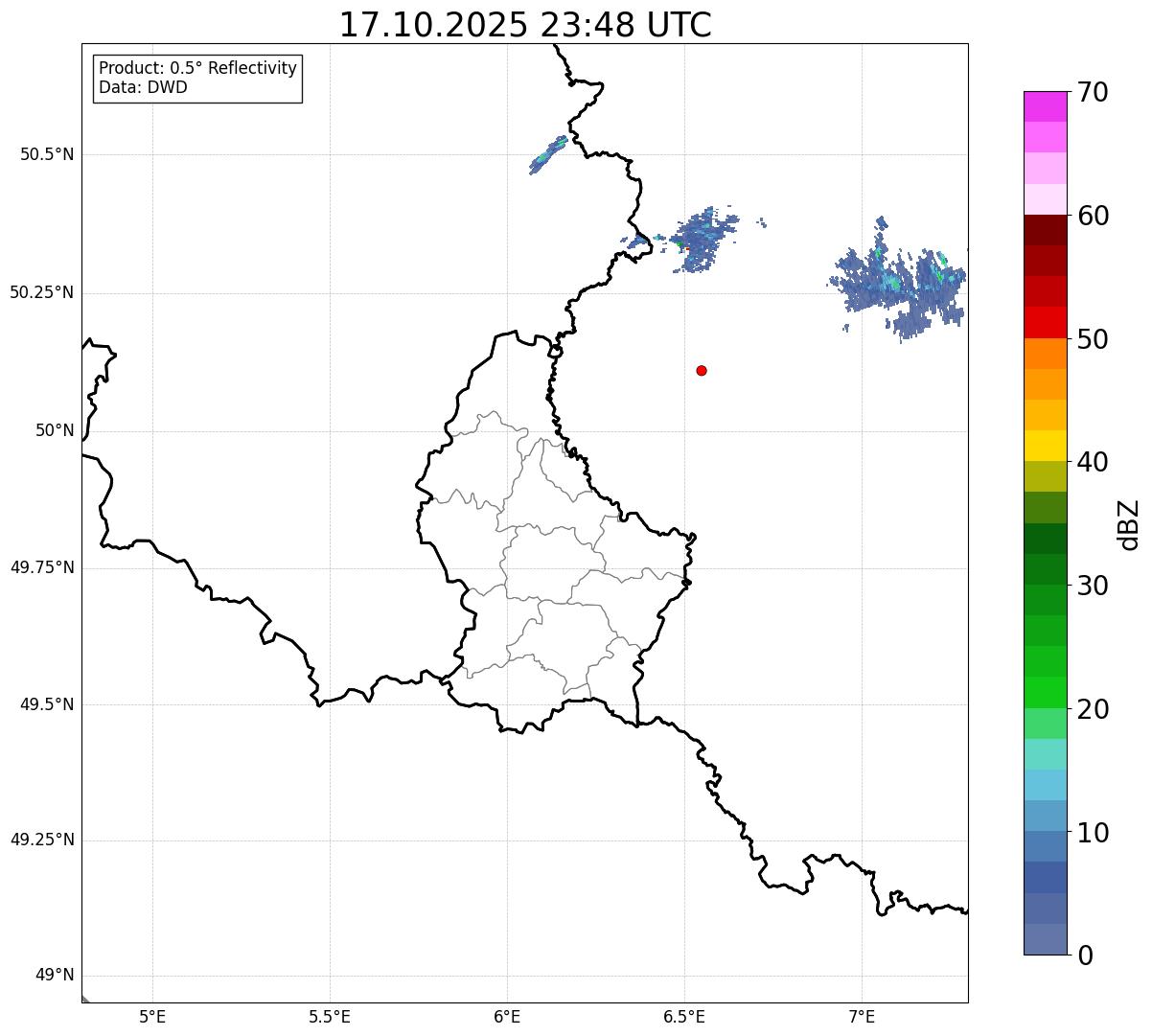Screen dimensions: 1152x1036
Task: Click the red station marker dot
Action: [x=702, y=370]
